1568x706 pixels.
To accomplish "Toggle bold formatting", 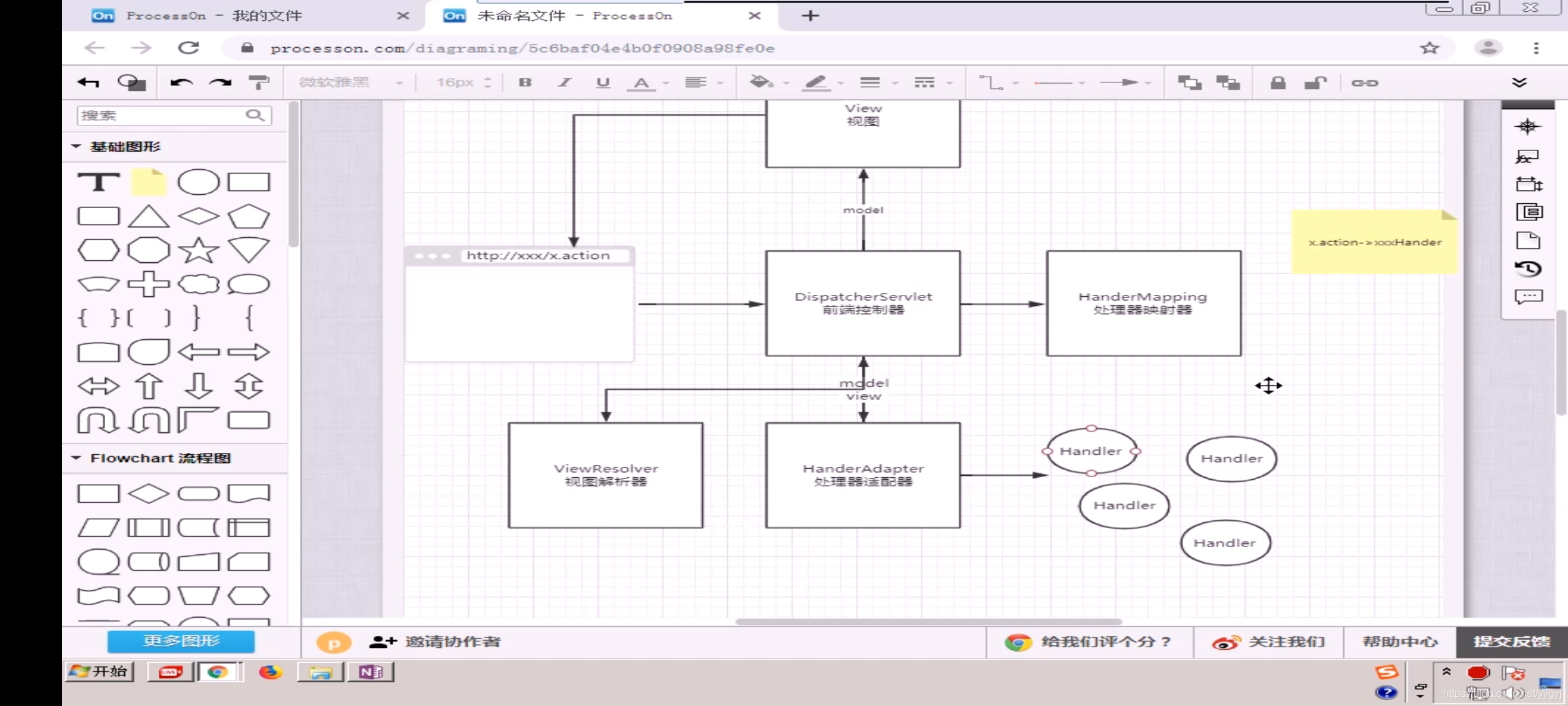I will pos(525,82).
